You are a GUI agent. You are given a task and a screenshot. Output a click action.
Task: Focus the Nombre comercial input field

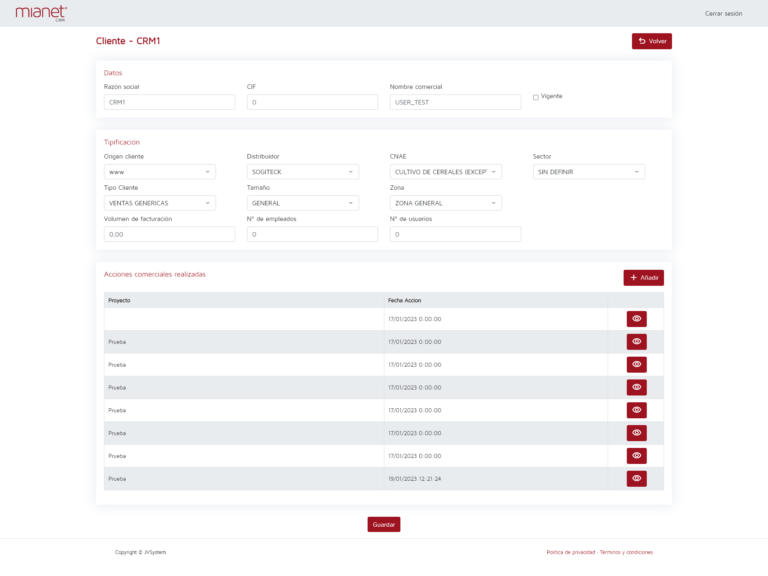click(x=456, y=102)
